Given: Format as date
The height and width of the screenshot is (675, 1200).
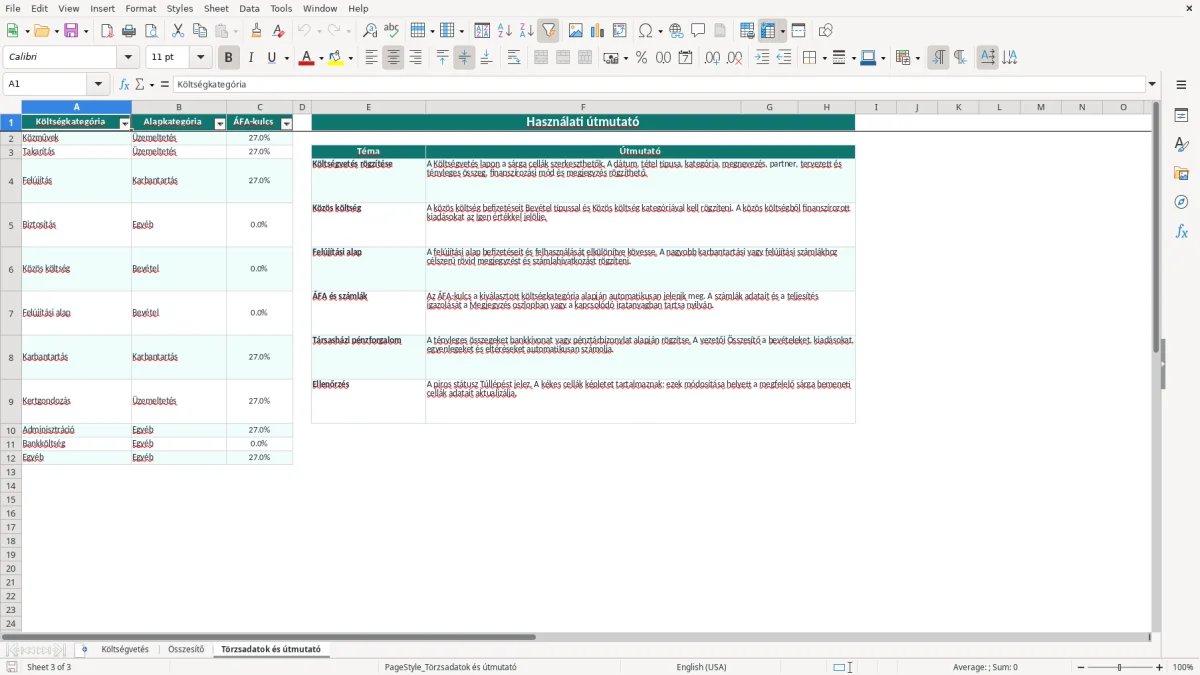Looking at the screenshot, I should [686, 58].
